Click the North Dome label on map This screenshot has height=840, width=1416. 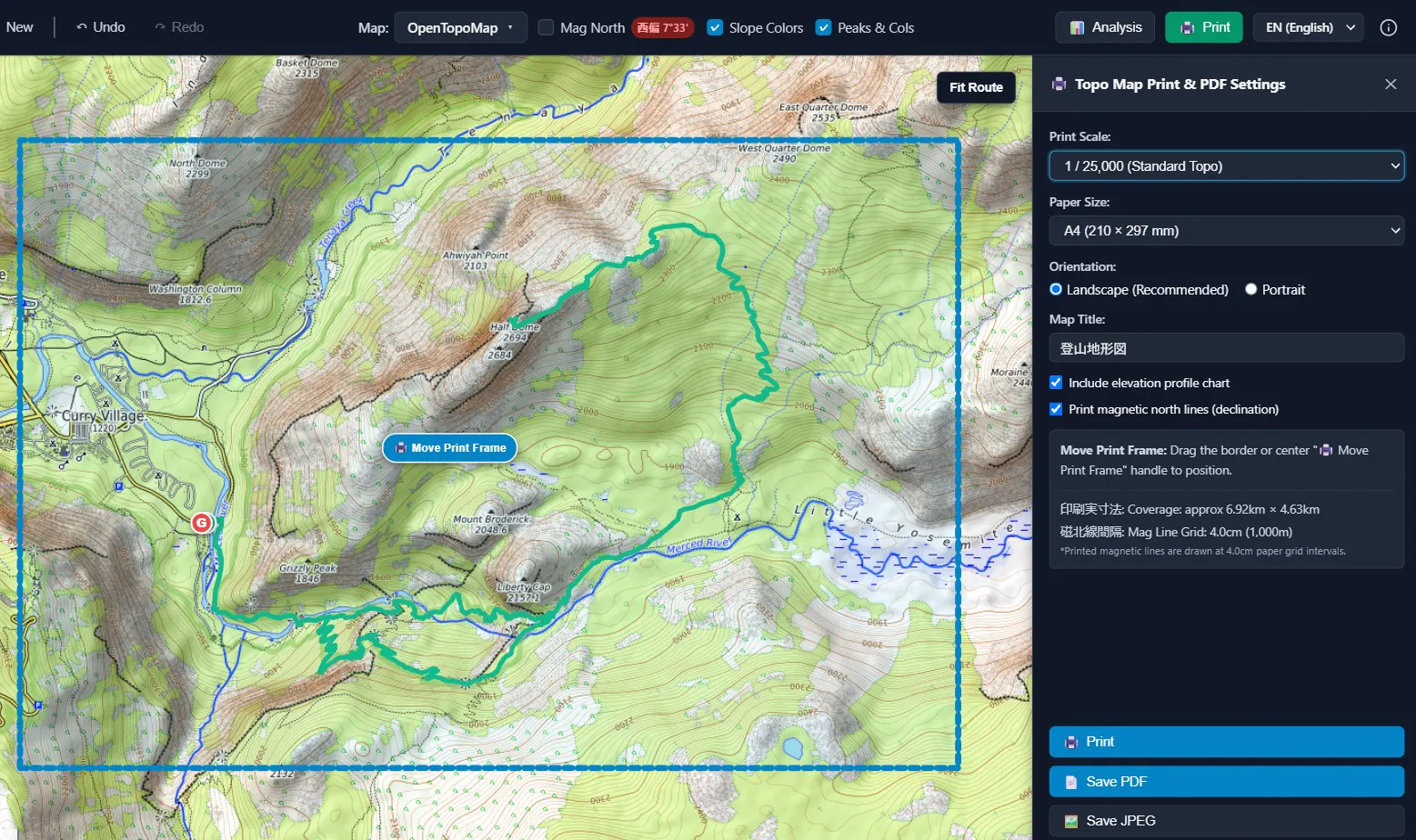click(197, 164)
